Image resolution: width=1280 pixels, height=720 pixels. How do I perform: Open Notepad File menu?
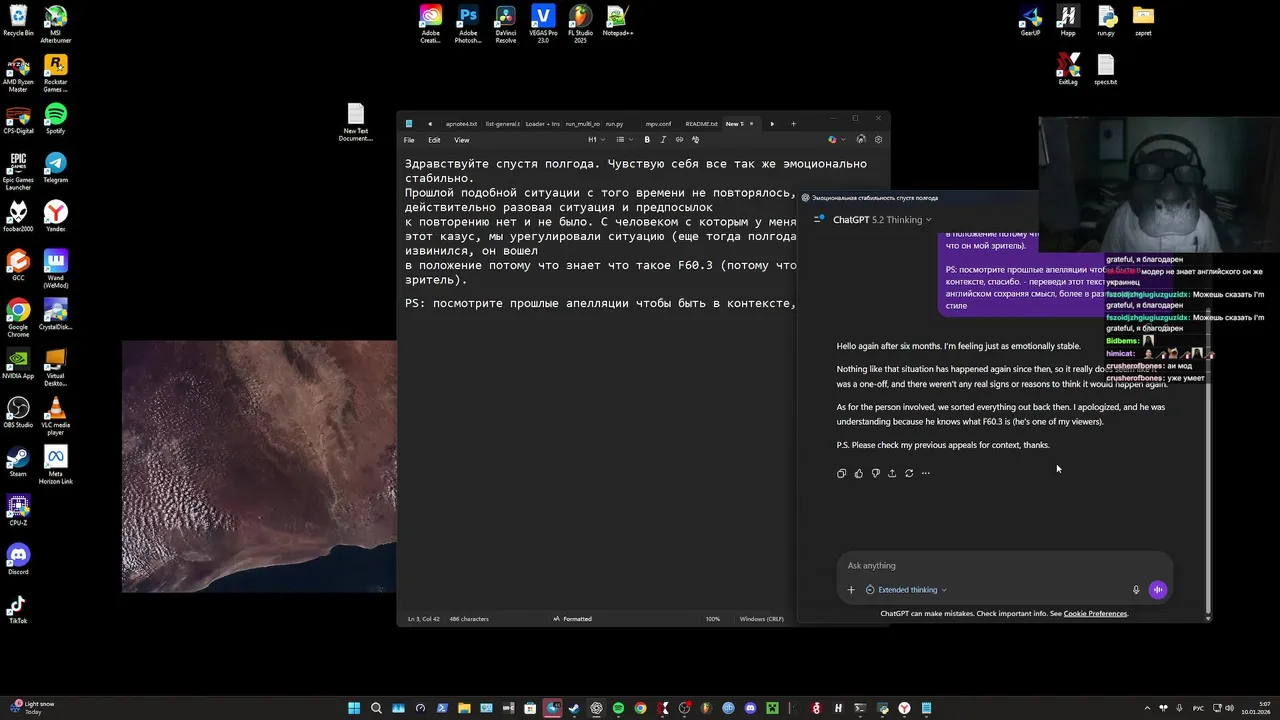409,140
